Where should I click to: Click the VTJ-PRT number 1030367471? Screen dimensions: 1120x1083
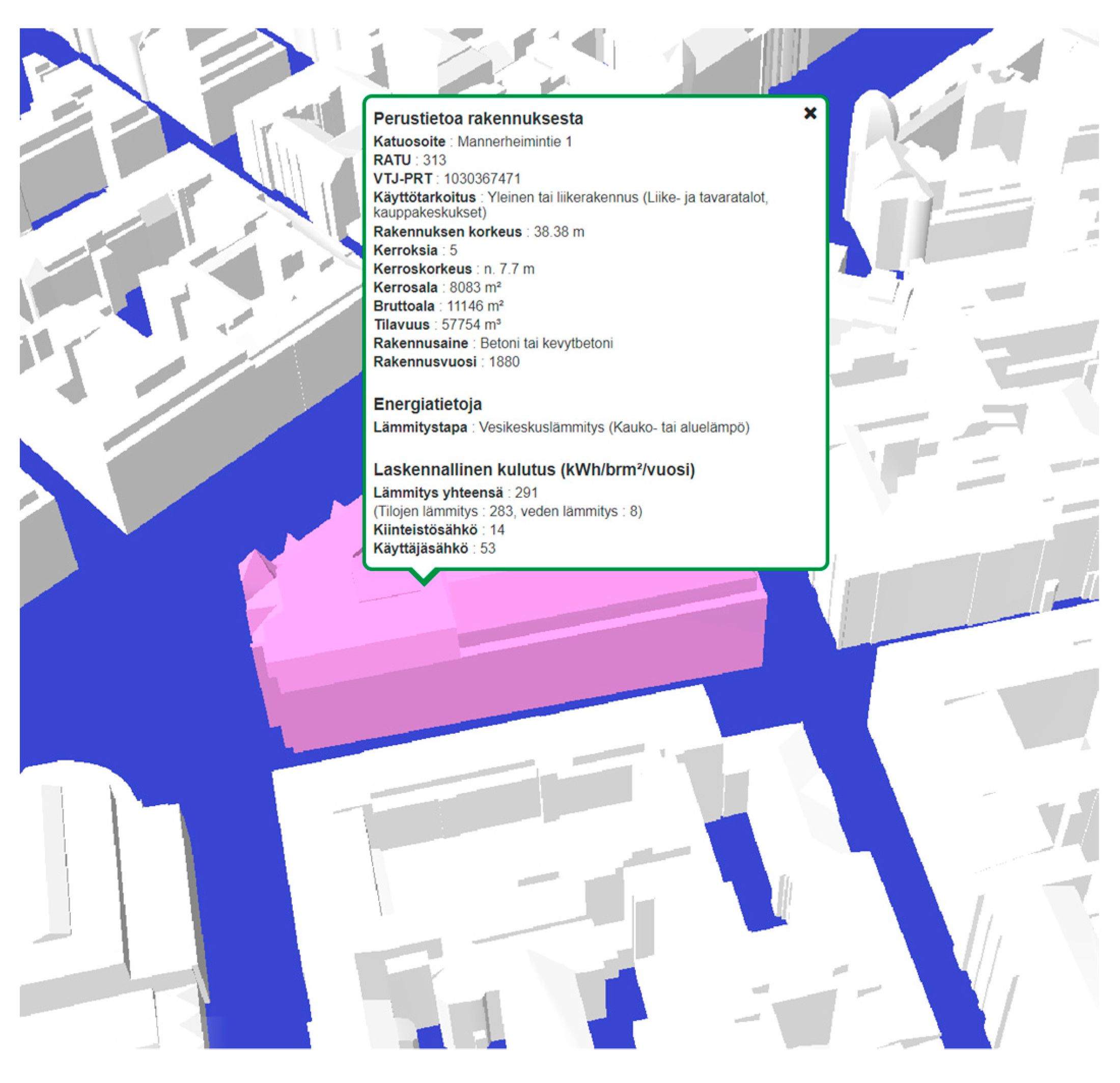[482, 179]
